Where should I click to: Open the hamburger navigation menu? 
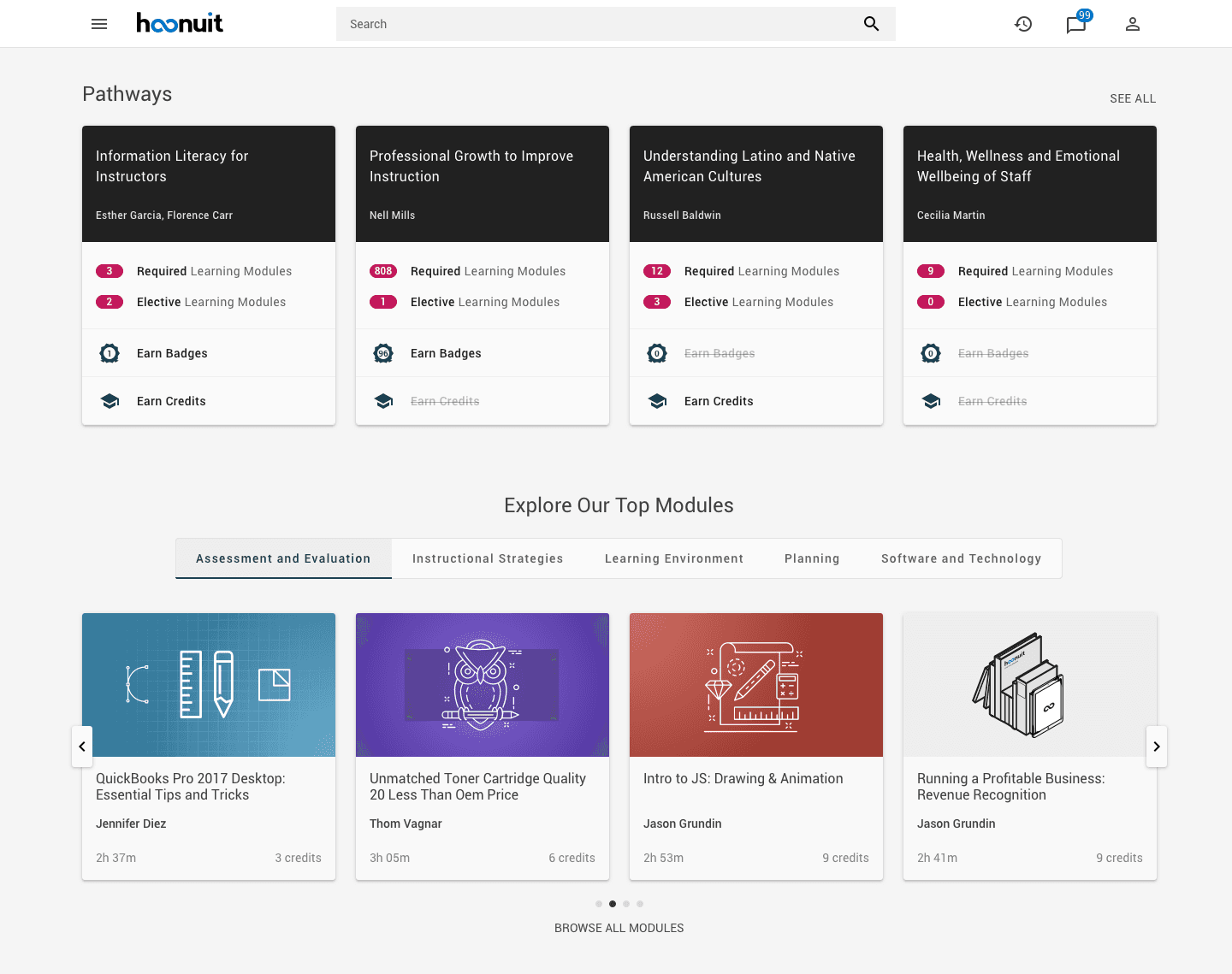click(x=99, y=24)
